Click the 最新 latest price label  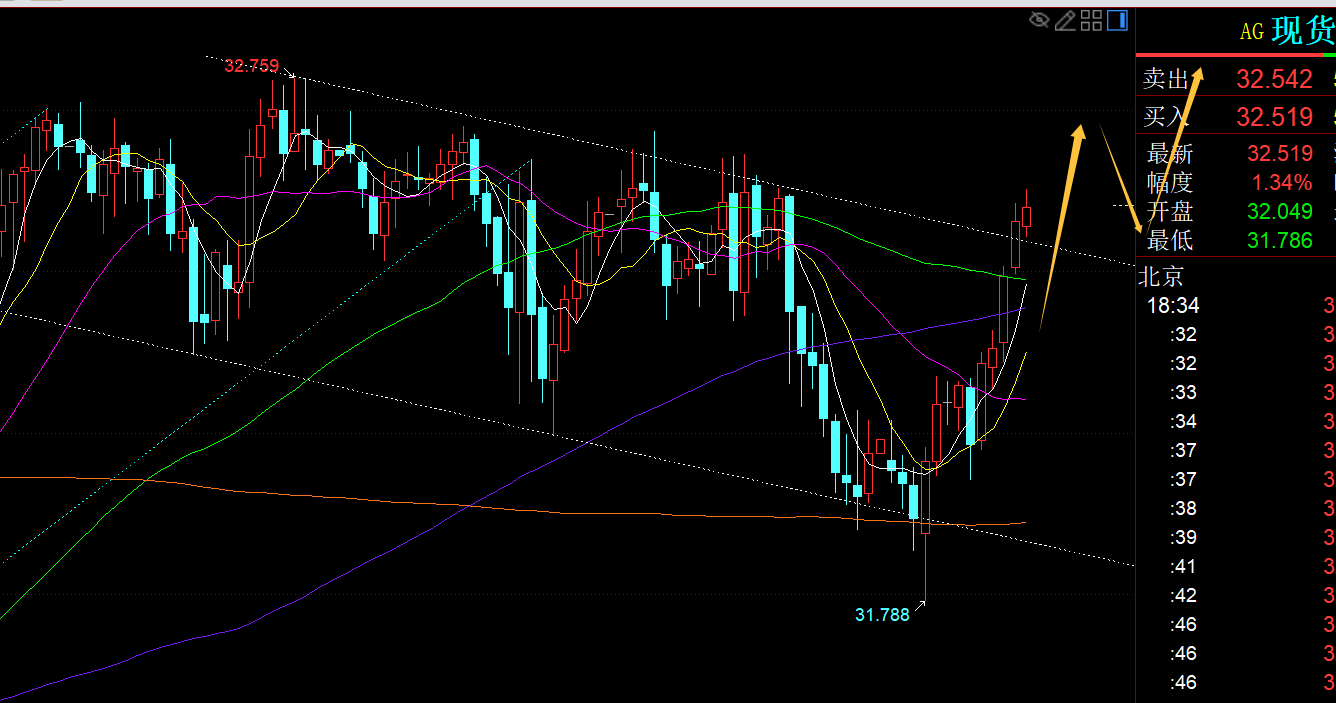point(1170,154)
